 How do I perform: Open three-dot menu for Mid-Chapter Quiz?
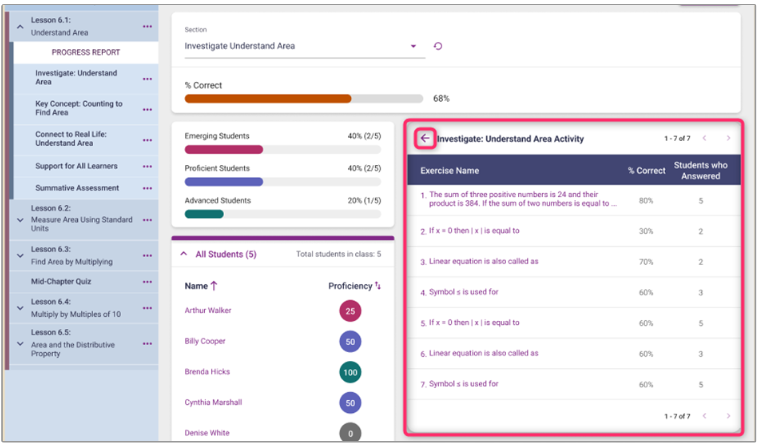(148, 282)
